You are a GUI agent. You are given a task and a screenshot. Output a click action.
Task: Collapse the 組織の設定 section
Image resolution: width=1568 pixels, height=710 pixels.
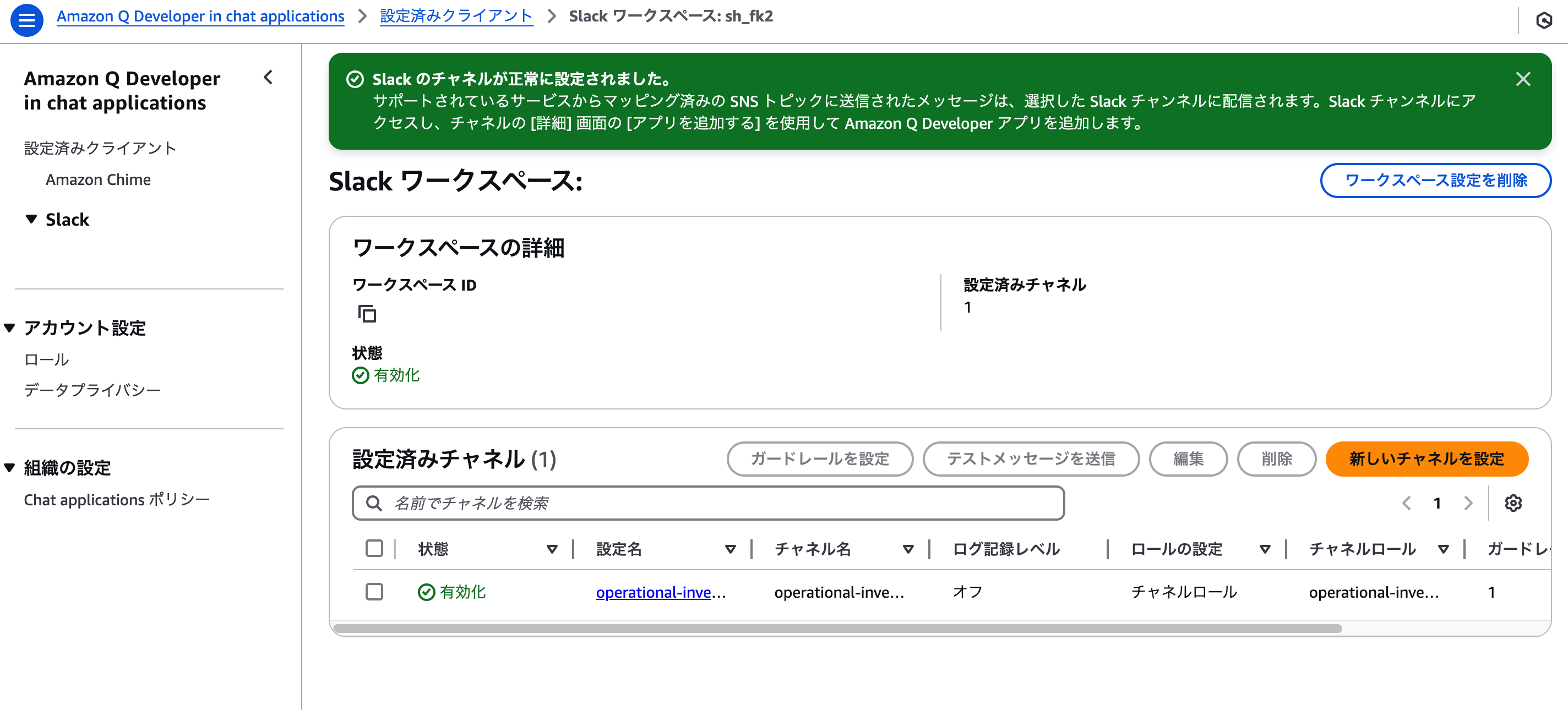pyautogui.click(x=10, y=467)
